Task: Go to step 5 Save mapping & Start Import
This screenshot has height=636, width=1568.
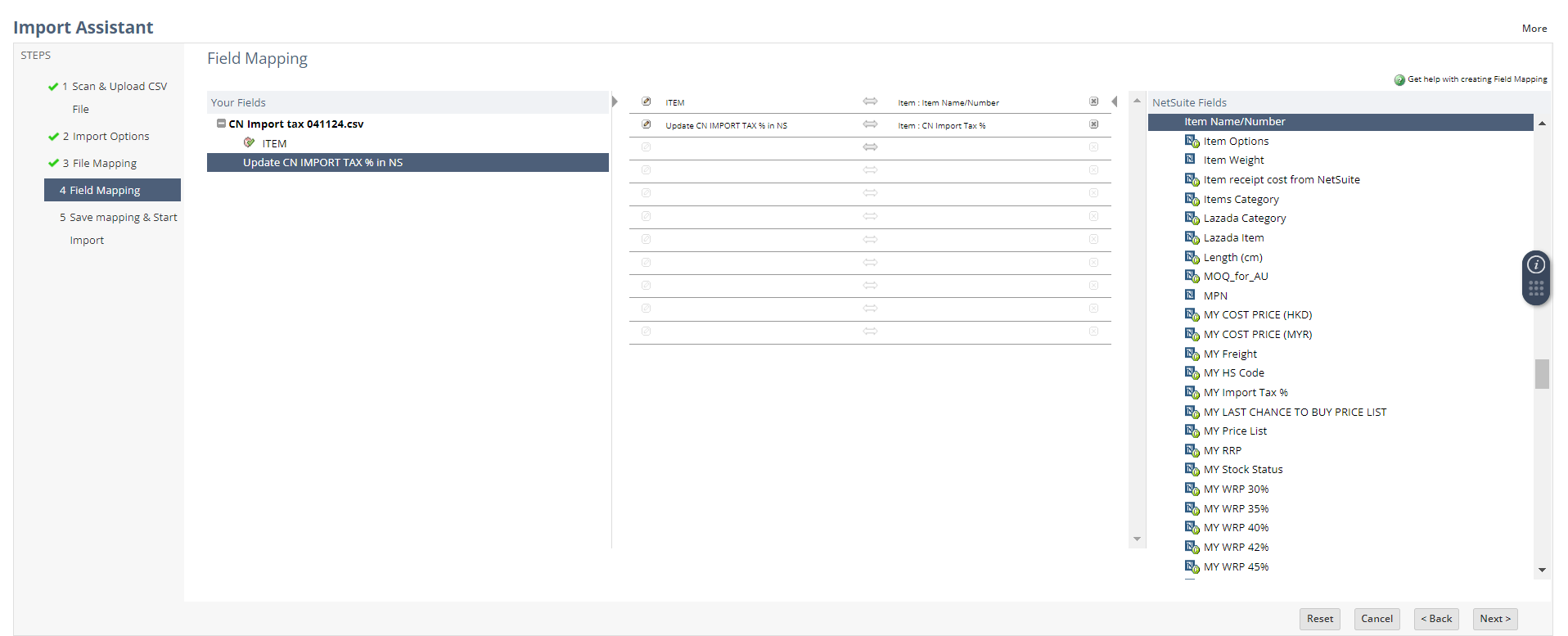Action: point(118,228)
